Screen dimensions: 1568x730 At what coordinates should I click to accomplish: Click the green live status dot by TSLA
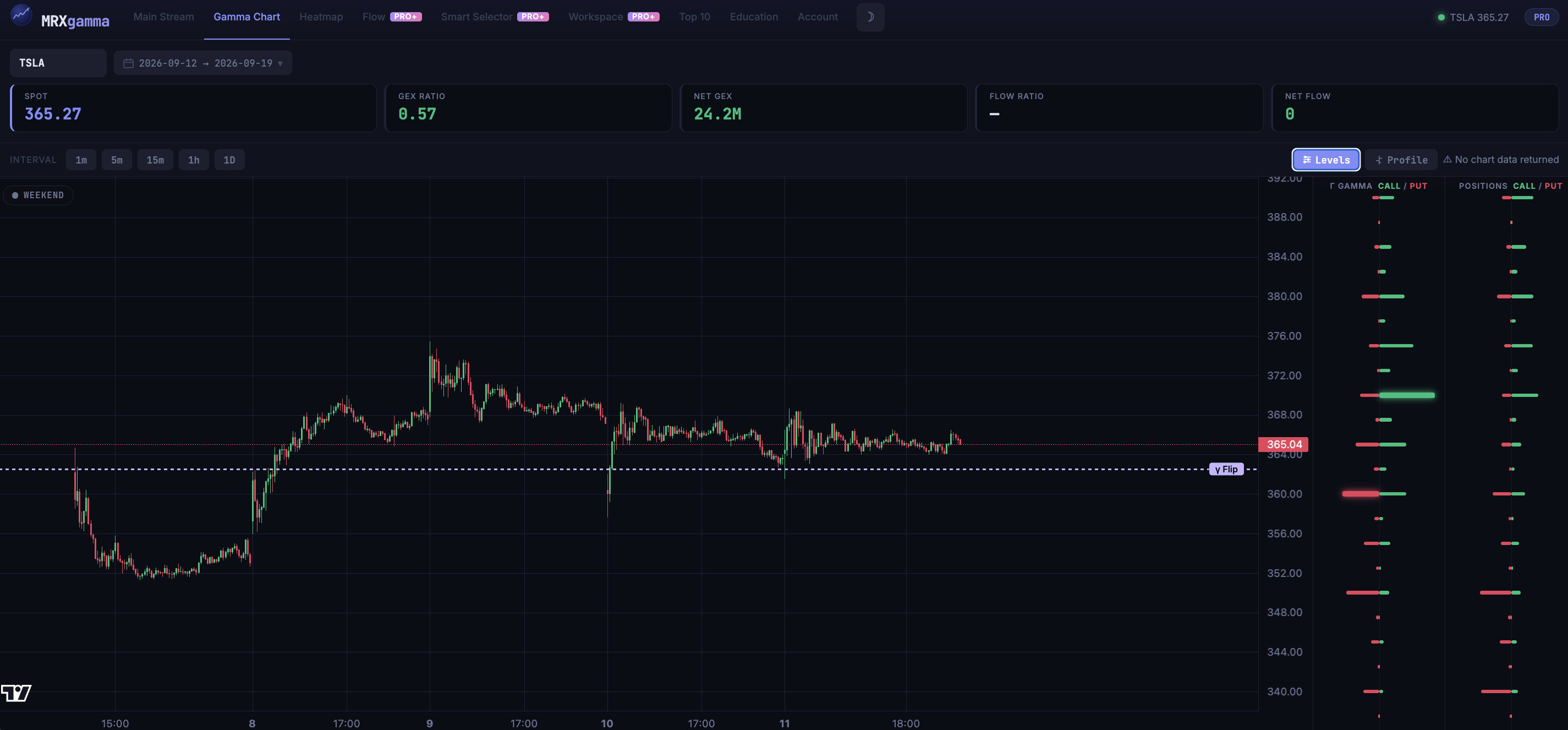1441,17
